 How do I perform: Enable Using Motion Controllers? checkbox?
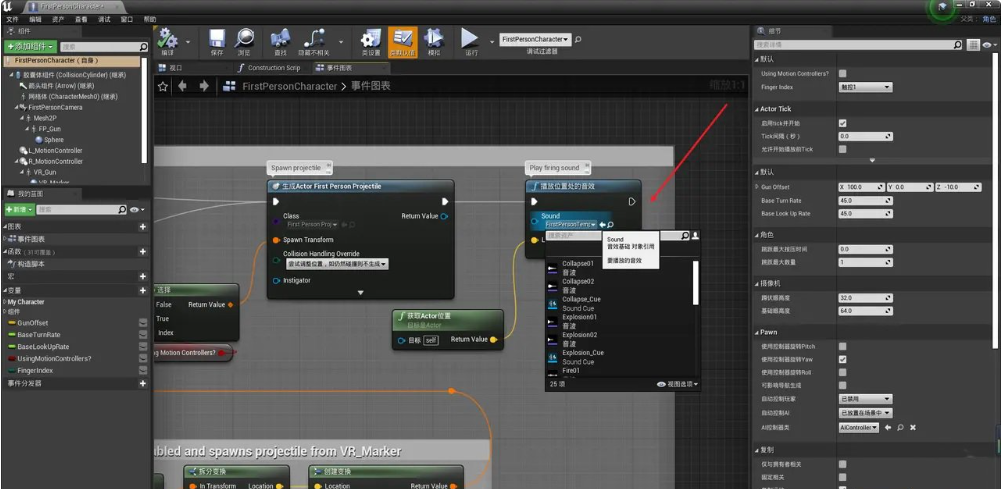[842, 74]
